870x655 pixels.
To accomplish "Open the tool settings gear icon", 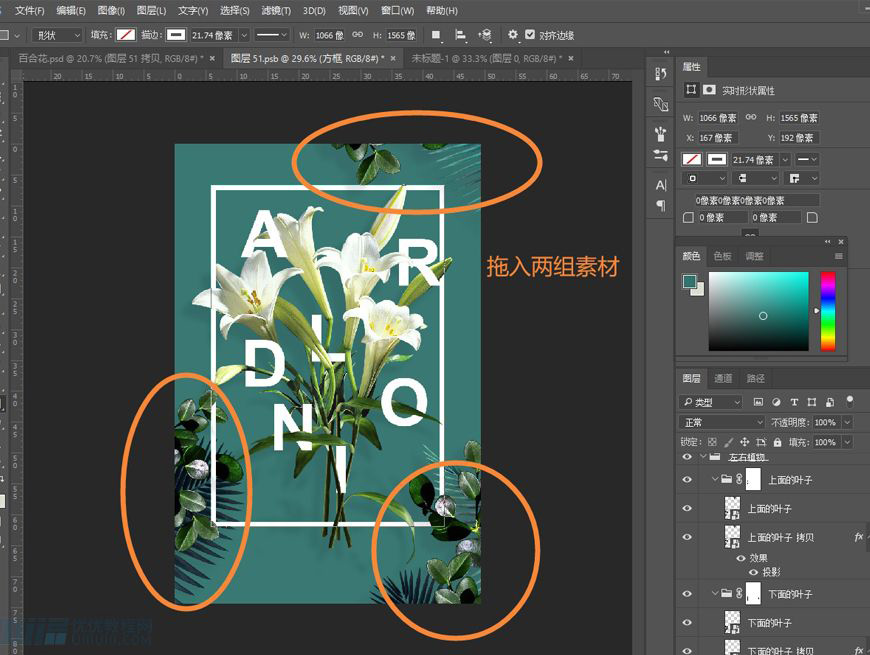I will click(x=513, y=34).
